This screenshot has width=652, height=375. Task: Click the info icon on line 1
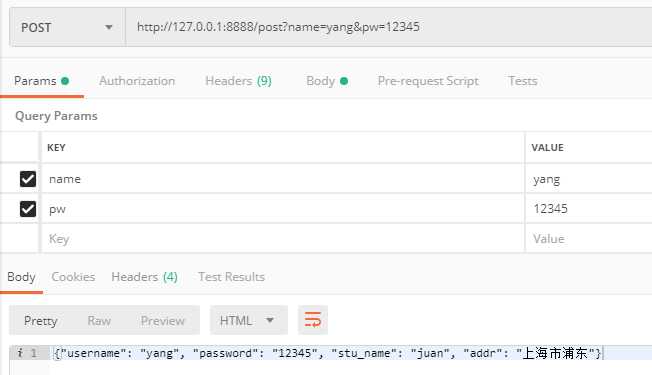coord(20,353)
